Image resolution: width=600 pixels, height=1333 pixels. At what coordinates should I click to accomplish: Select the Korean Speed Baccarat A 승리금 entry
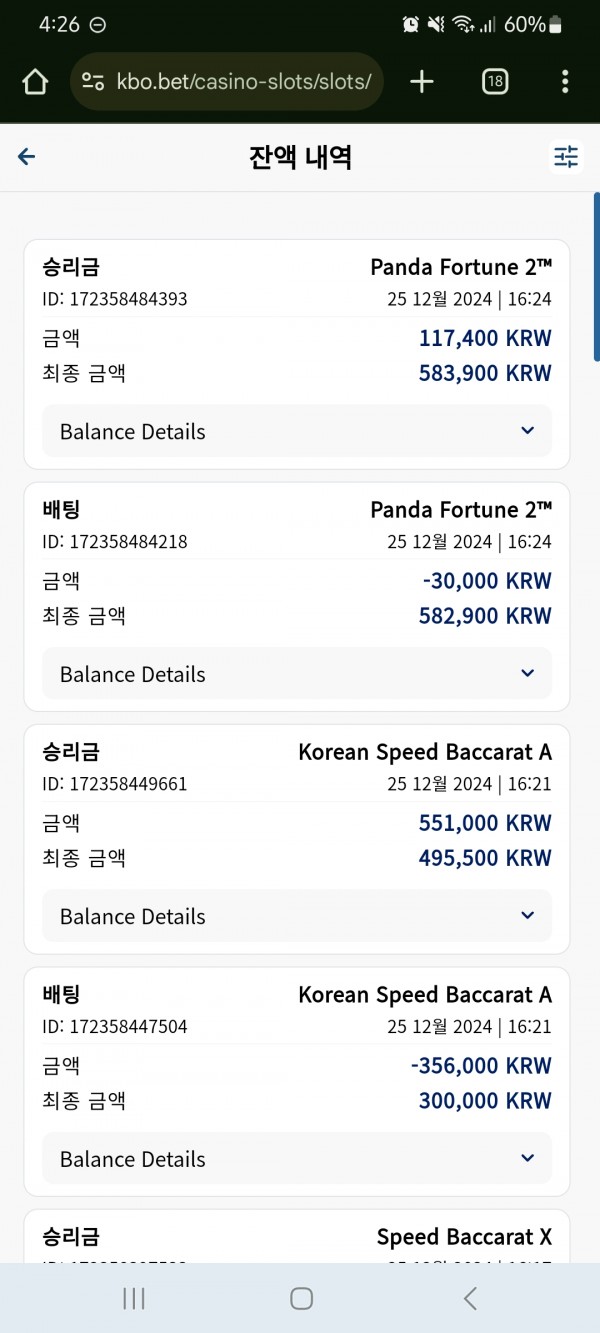pyautogui.click(x=297, y=840)
